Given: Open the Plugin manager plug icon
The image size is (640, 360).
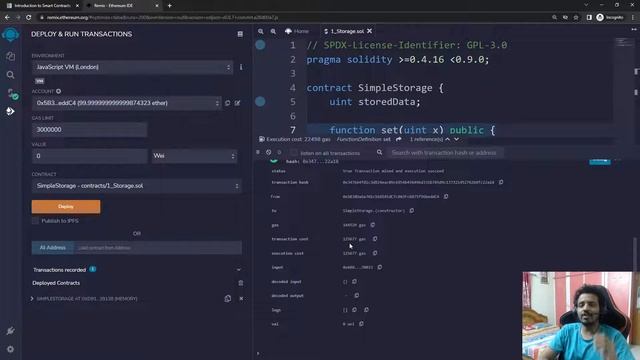Looking at the screenshot, I should click(10, 331).
